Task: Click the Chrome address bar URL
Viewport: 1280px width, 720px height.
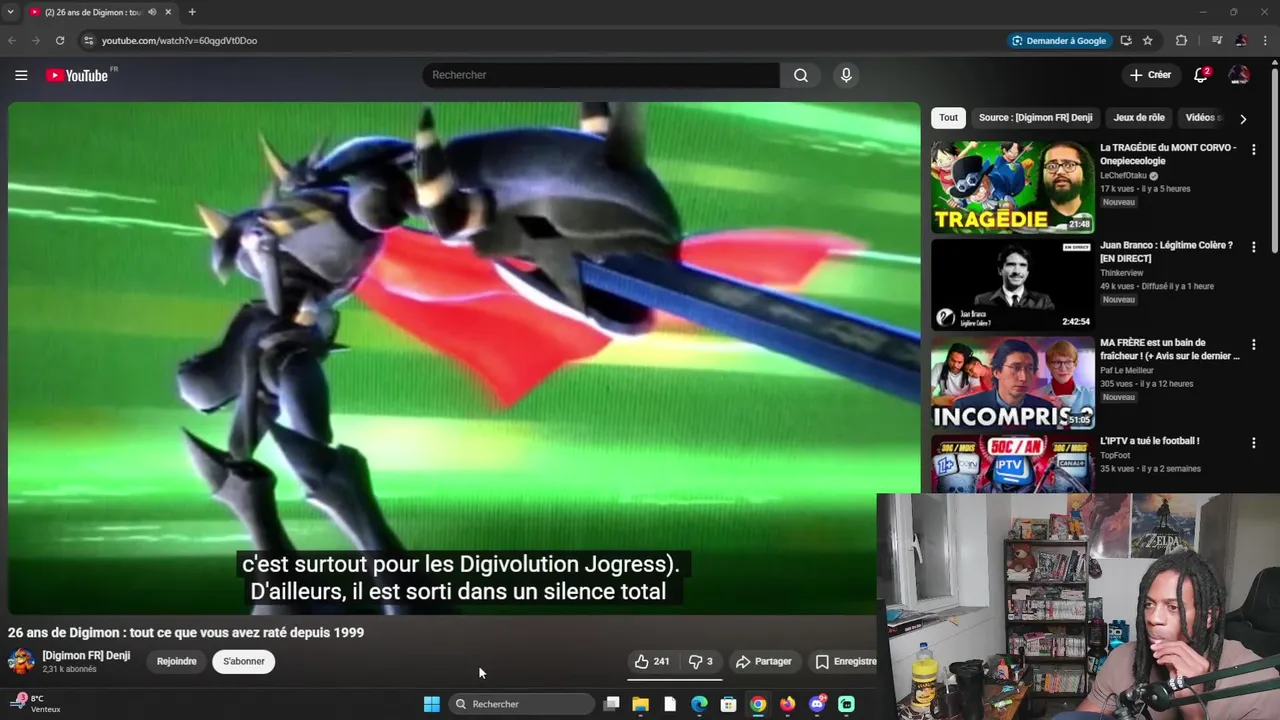Action: pyautogui.click(x=179, y=41)
